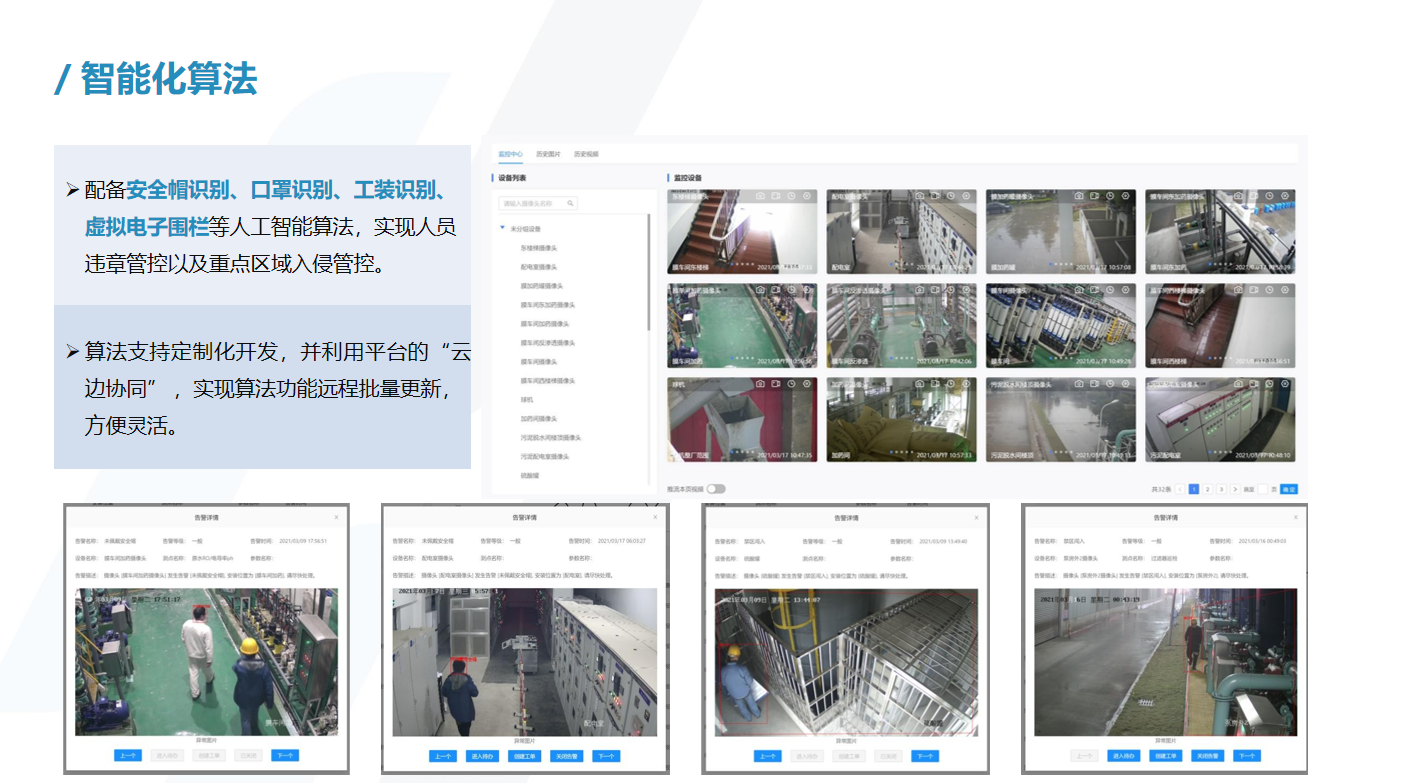Go to next page in pagination

(1236, 489)
